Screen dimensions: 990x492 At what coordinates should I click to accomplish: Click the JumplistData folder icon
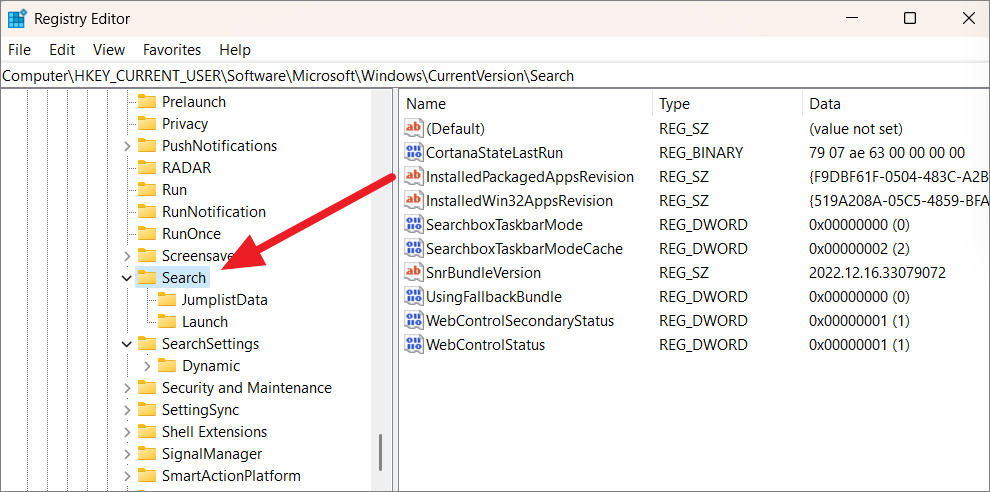pyautogui.click(x=167, y=300)
